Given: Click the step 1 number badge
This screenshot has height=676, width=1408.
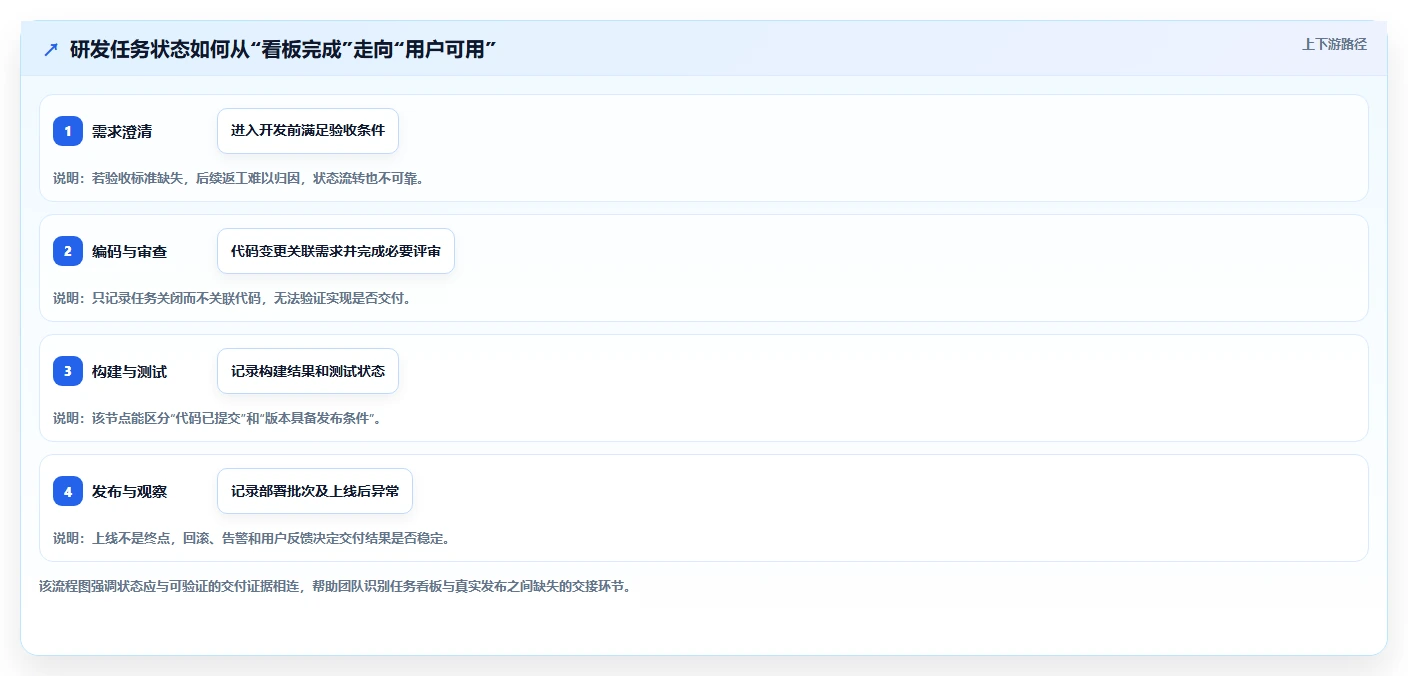Looking at the screenshot, I should pyautogui.click(x=68, y=131).
